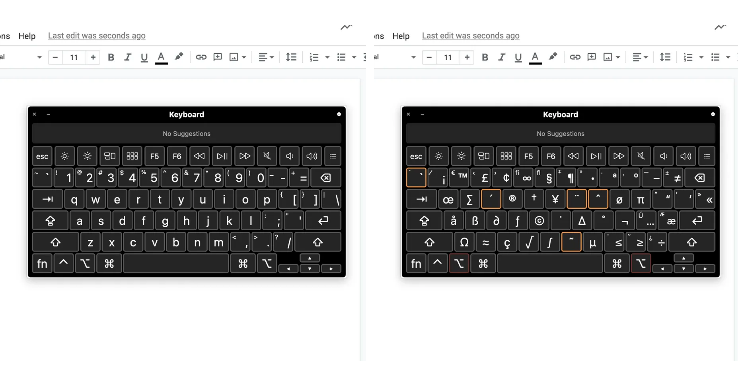Click the number 8 key

click(214, 178)
